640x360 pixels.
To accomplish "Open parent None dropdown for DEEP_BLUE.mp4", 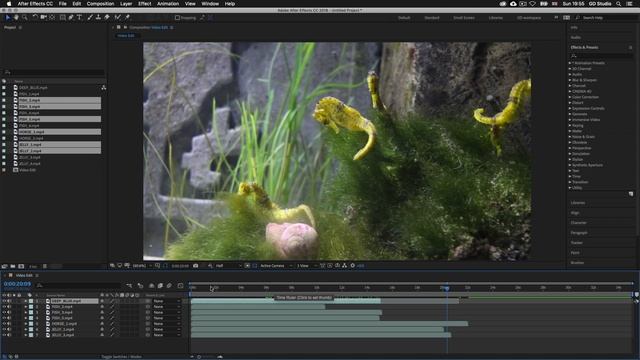I will pos(167,301).
